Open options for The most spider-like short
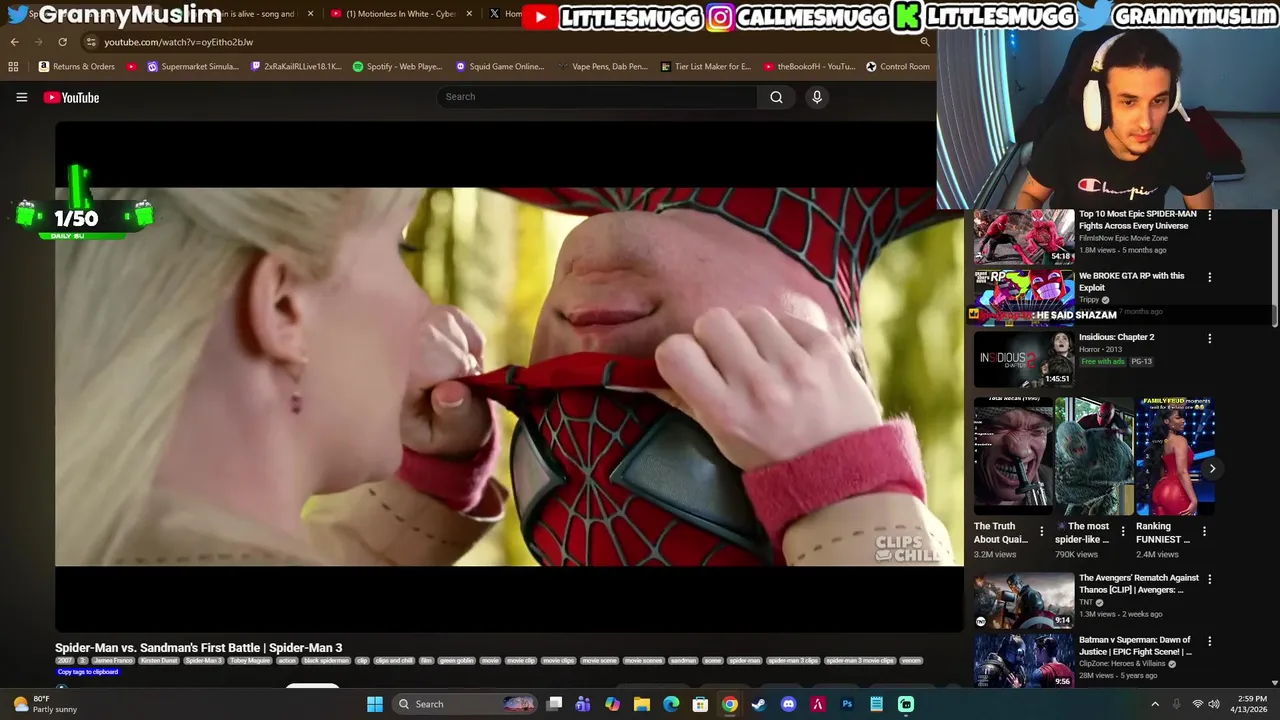 1122,531
